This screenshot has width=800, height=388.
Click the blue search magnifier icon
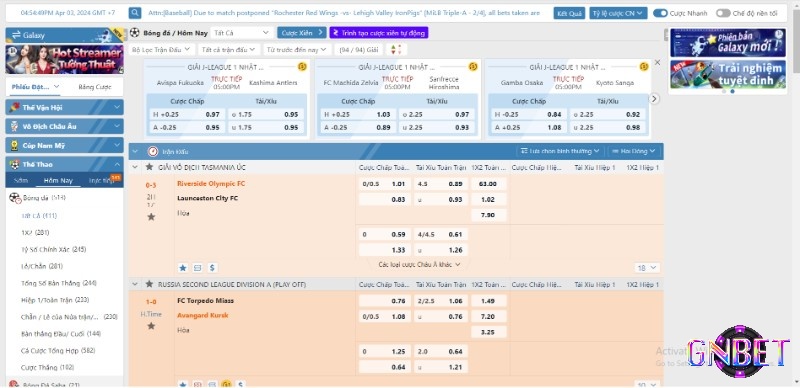click(135, 13)
